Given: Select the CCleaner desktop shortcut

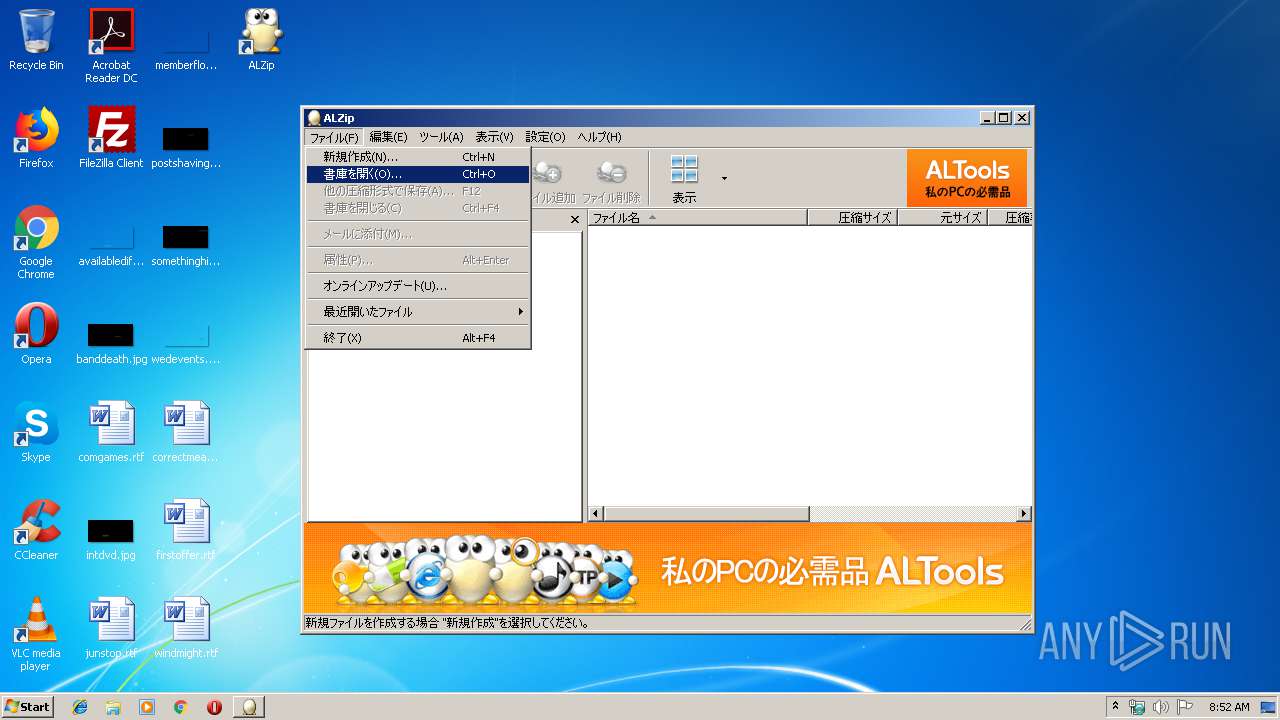Looking at the screenshot, I should 36,530.
